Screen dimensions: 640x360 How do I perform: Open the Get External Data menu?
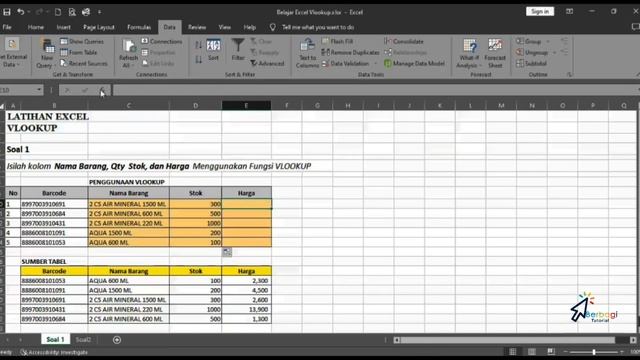pyautogui.click(x=11, y=54)
